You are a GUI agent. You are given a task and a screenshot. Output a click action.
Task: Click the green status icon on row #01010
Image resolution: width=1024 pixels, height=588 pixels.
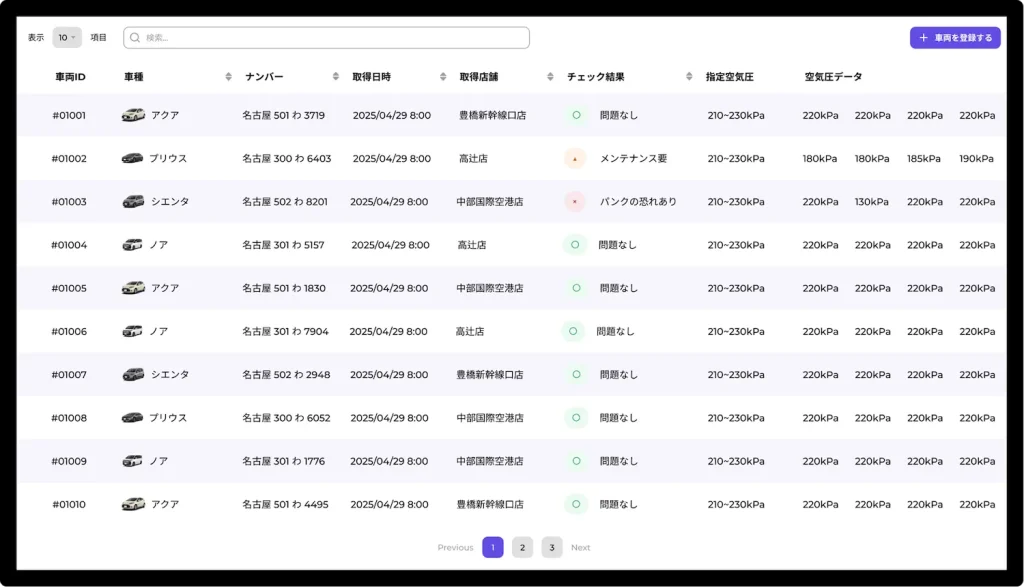(x=575, y=504)
